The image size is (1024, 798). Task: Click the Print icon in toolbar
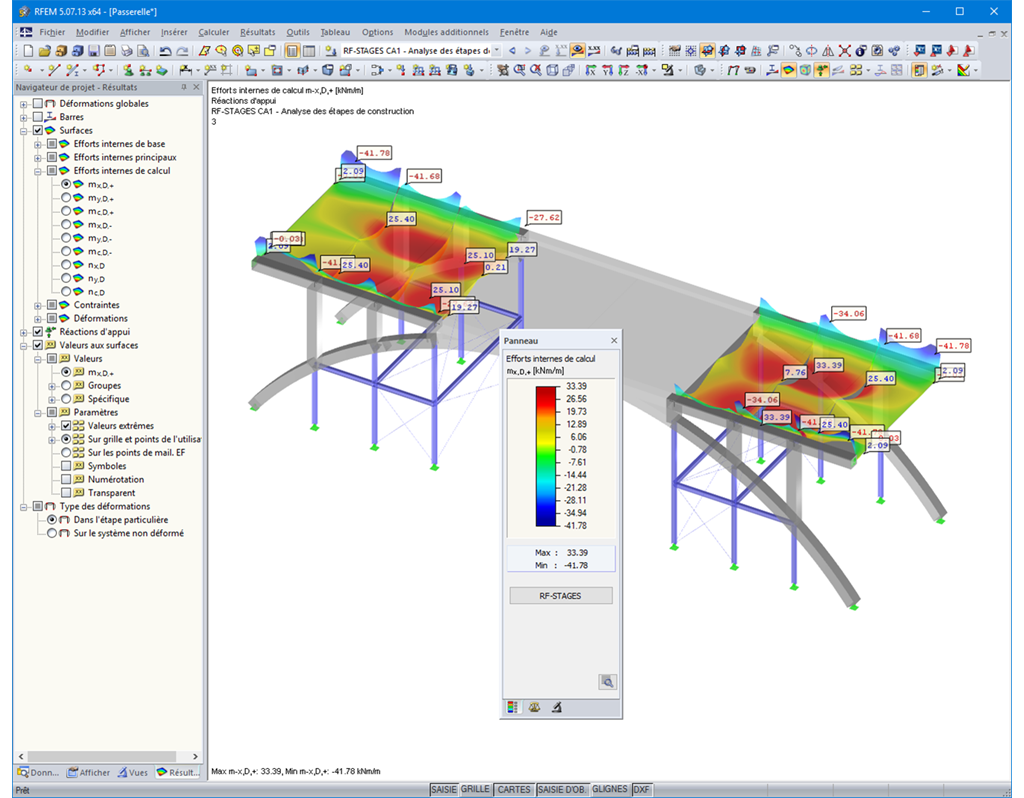pyautogui.click(x=127, y=51)
